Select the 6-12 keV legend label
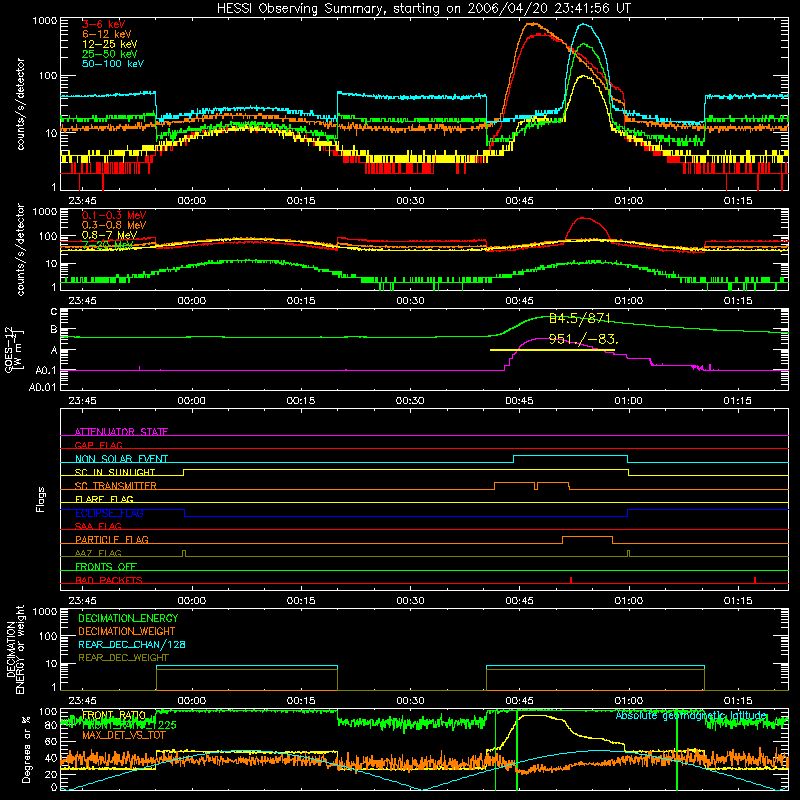Image resolution: width=800 pixels, height=800 pixels. click(107, 34)
